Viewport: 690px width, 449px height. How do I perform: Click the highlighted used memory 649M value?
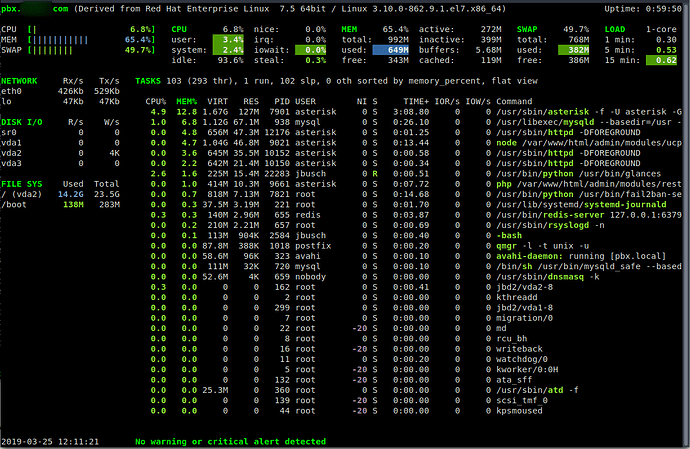pyautogui.click(x=391, y=50)
